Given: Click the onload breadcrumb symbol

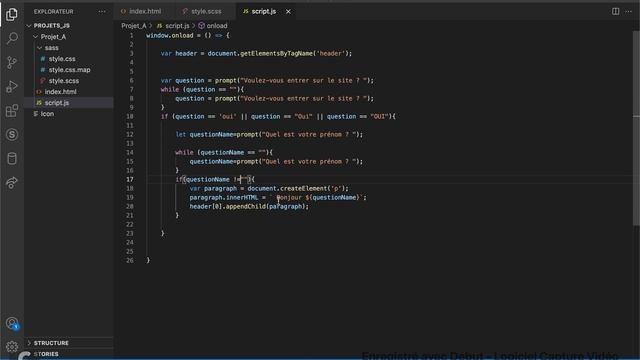Looking at the screenshot, I should 213,26.
